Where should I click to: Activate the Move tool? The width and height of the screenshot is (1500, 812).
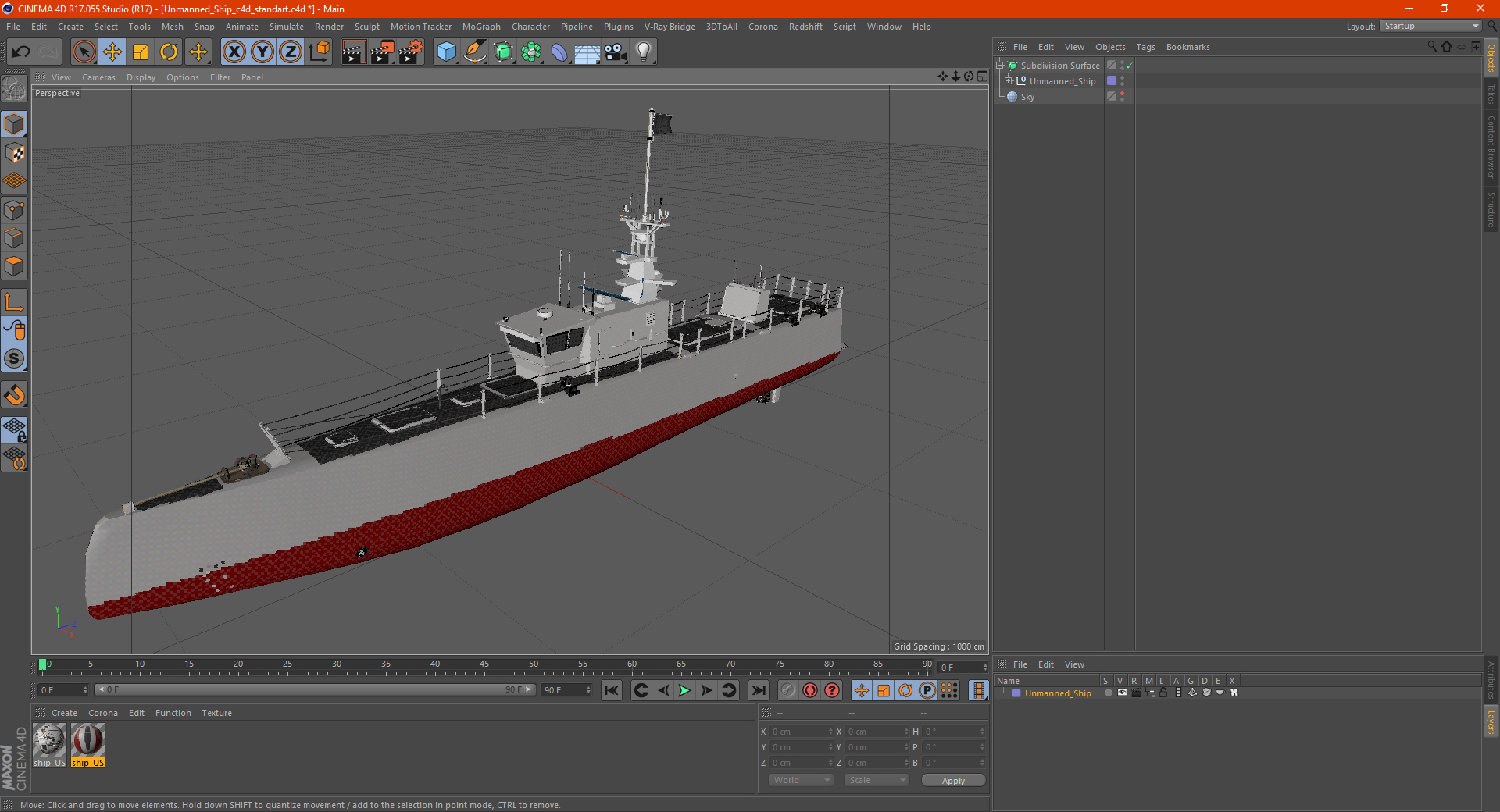pyautogui.click(x=112, y=52)
